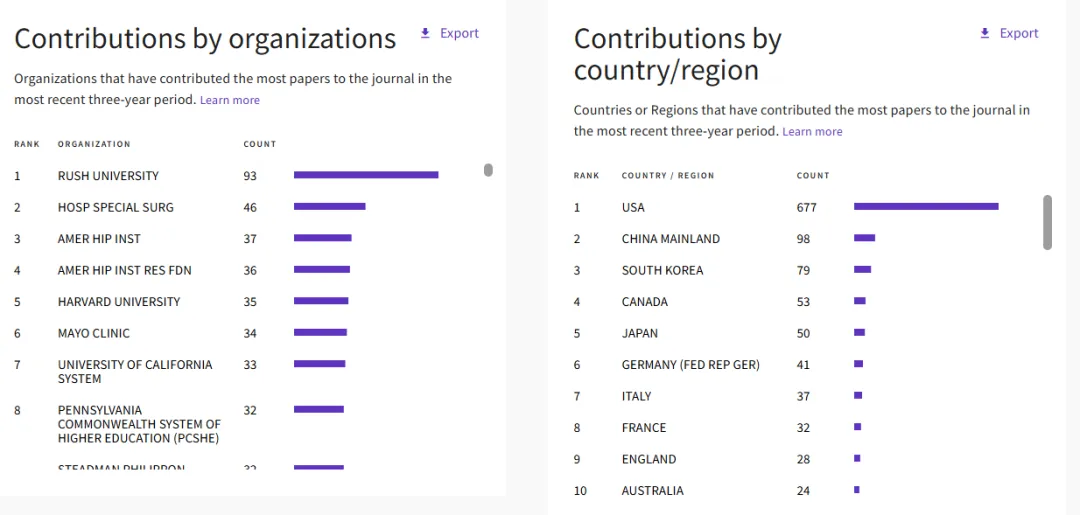Select ENGLAND entry

[x=649, y=459]
